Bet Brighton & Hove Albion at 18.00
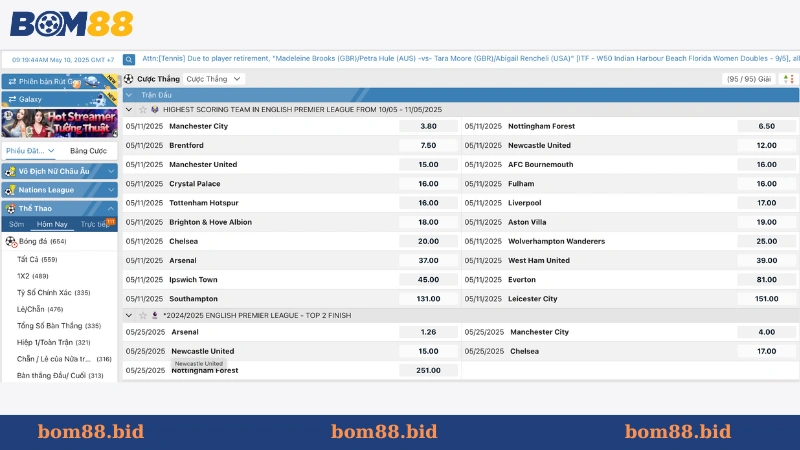Viewport: 800px width, 450px height. pos(428,222)
